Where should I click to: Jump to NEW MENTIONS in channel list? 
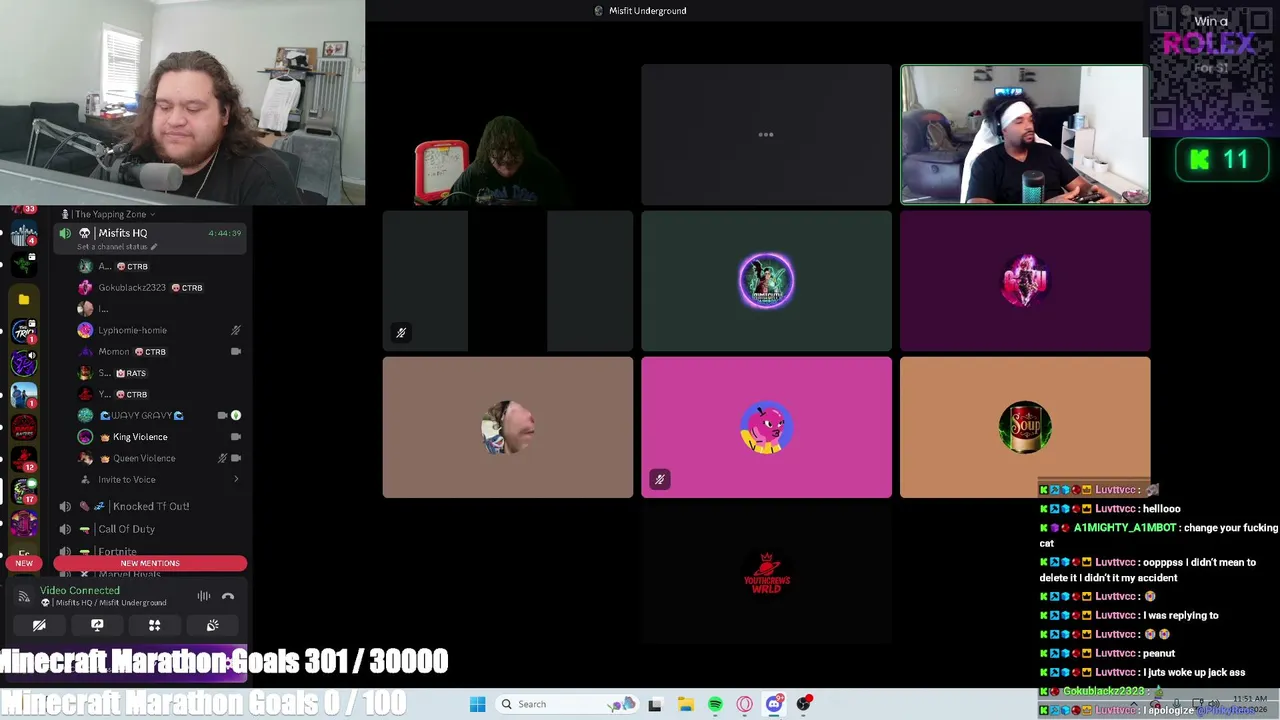click(x=150, y=563)
